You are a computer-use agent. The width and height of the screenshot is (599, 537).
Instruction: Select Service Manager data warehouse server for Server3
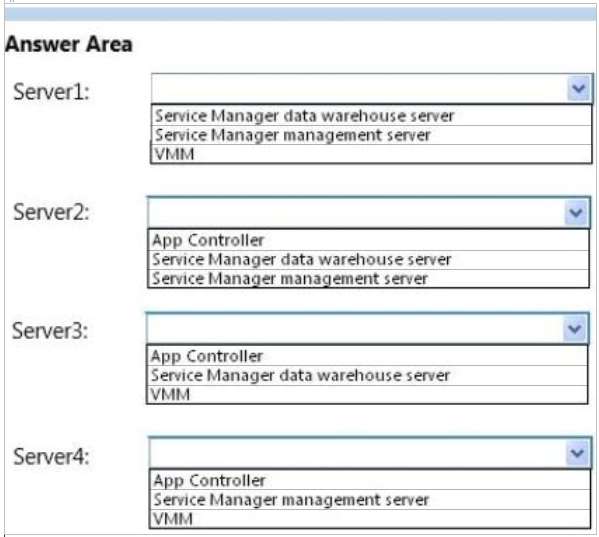point(367,375)
